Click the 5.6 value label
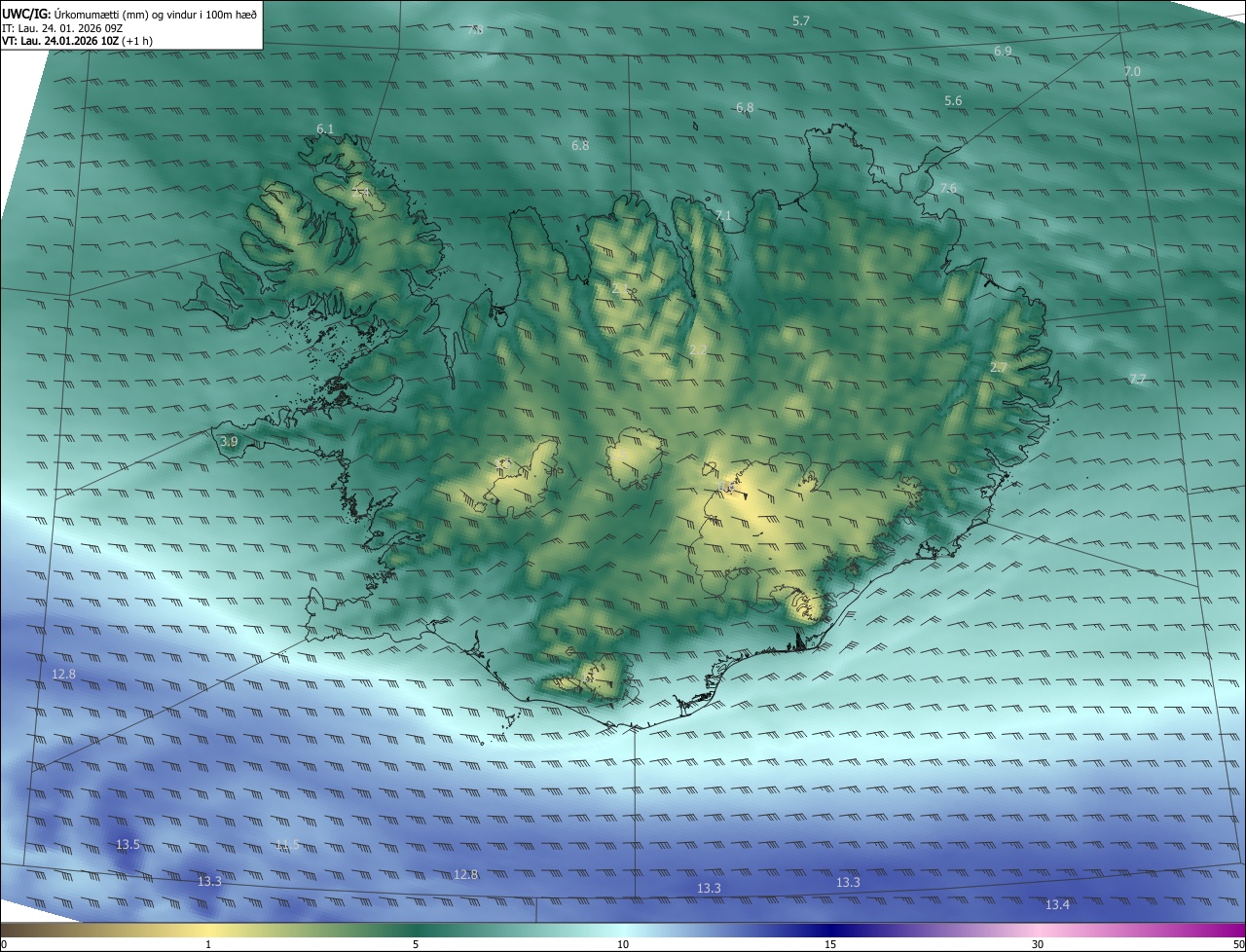 point(953,101)
